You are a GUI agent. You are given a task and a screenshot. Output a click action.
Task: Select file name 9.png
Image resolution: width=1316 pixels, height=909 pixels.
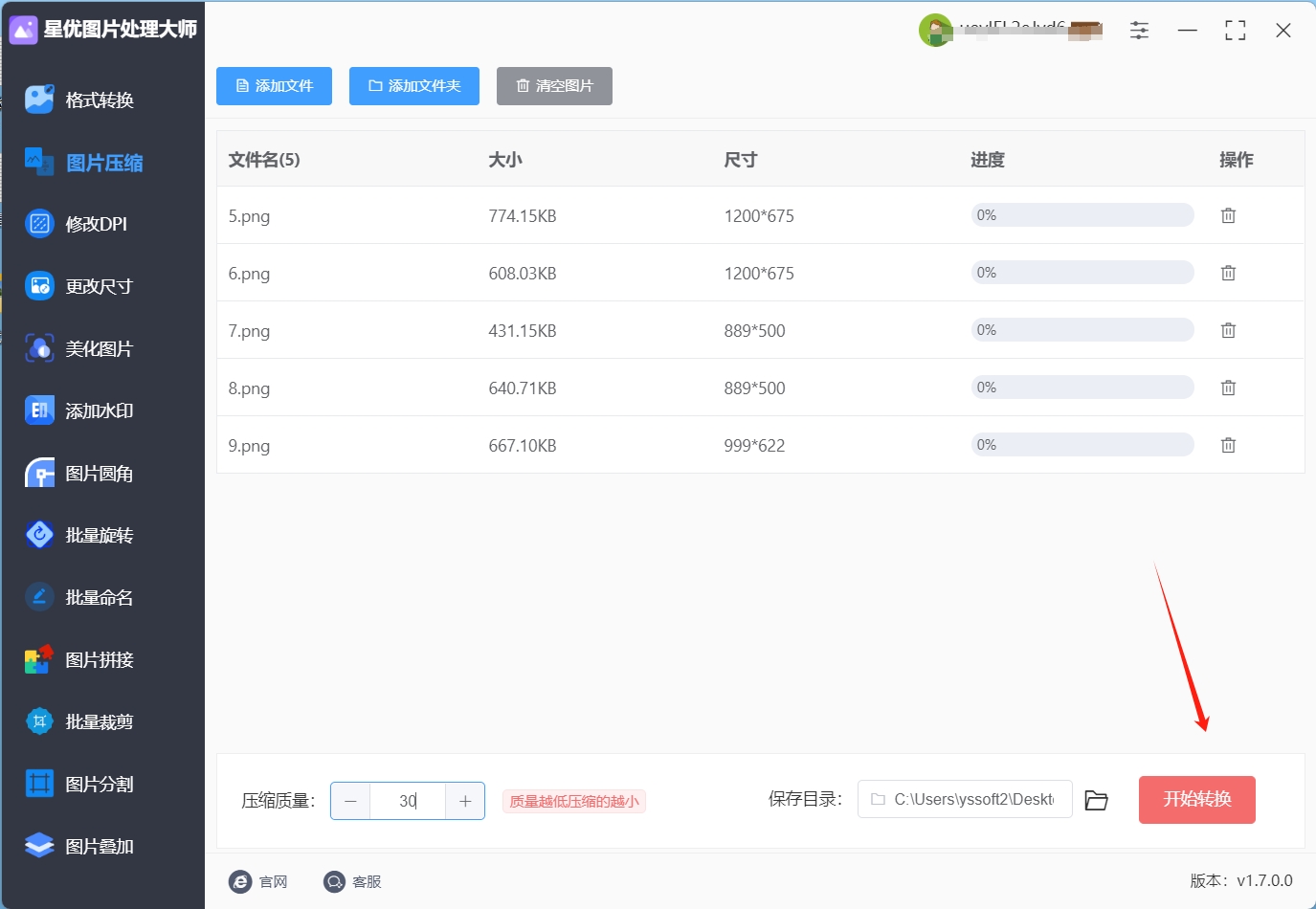point(249,446)
